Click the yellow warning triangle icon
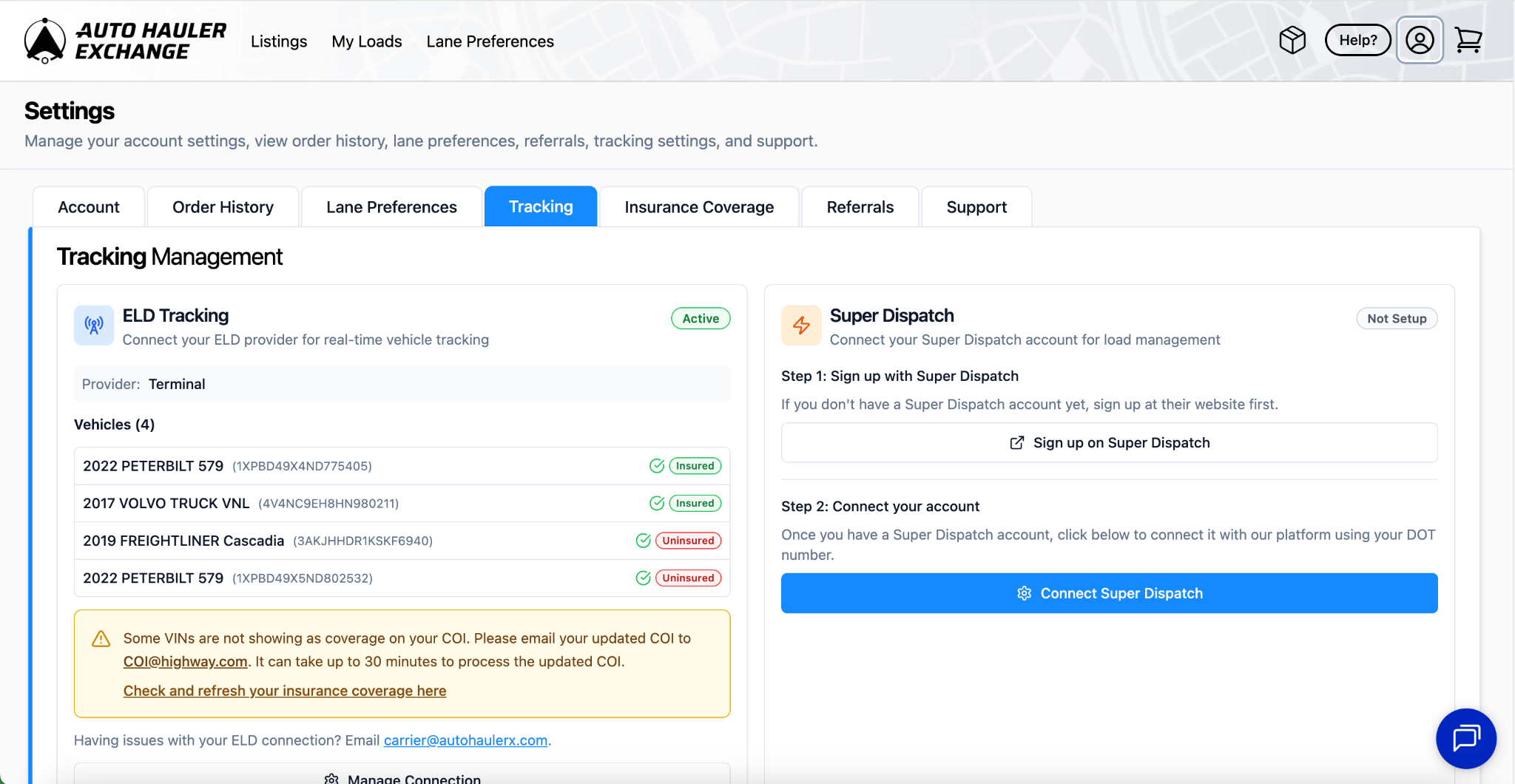Viewport: 1515px width, 784px height. pos(101,639)
